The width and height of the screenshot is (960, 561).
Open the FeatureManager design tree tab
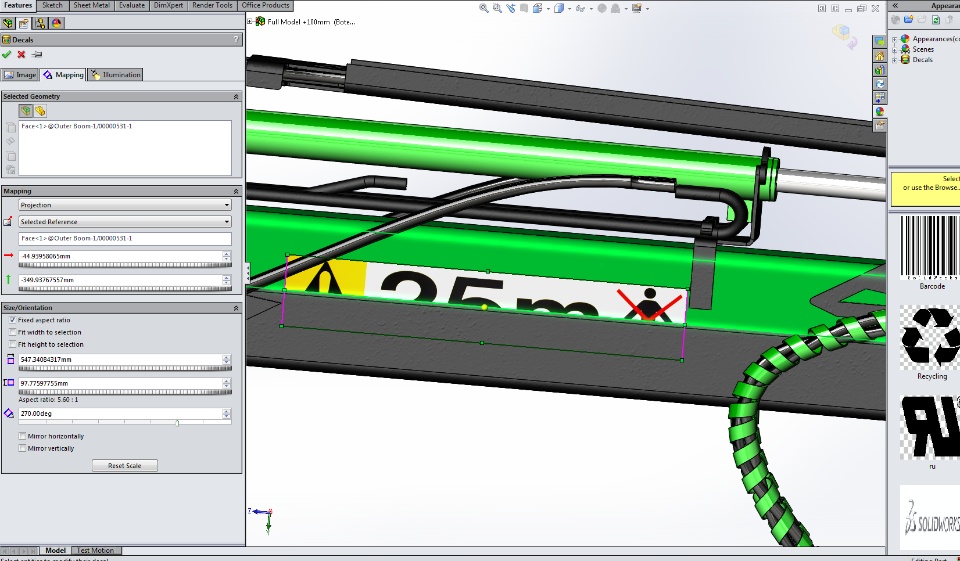click(x=7, y=23)
